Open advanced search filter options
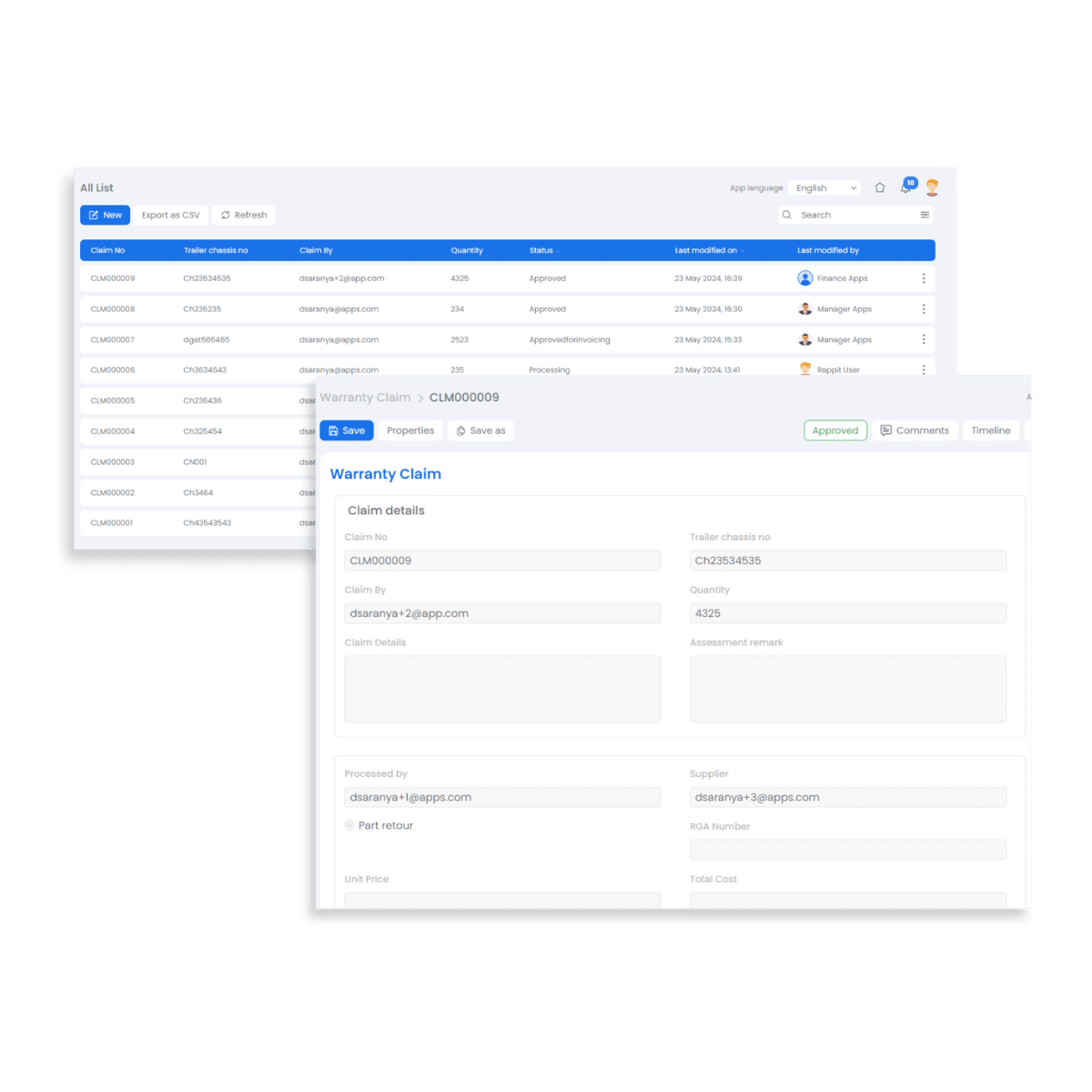 point(925,215)
